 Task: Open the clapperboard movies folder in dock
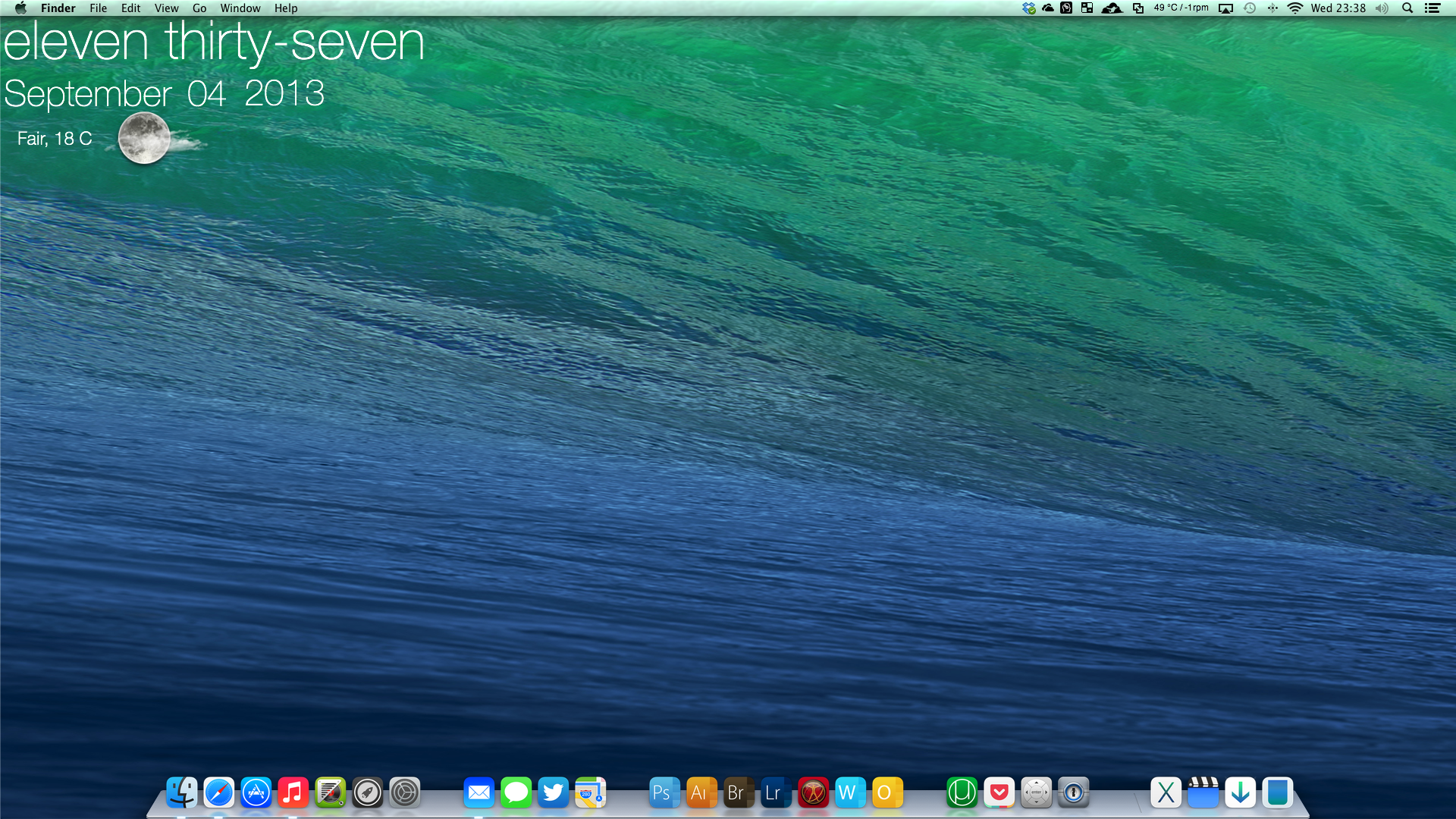click(x=1203, y=792)
